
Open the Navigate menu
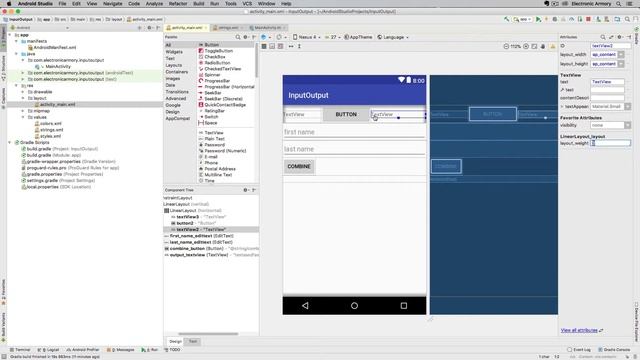[x=113, y=4]
